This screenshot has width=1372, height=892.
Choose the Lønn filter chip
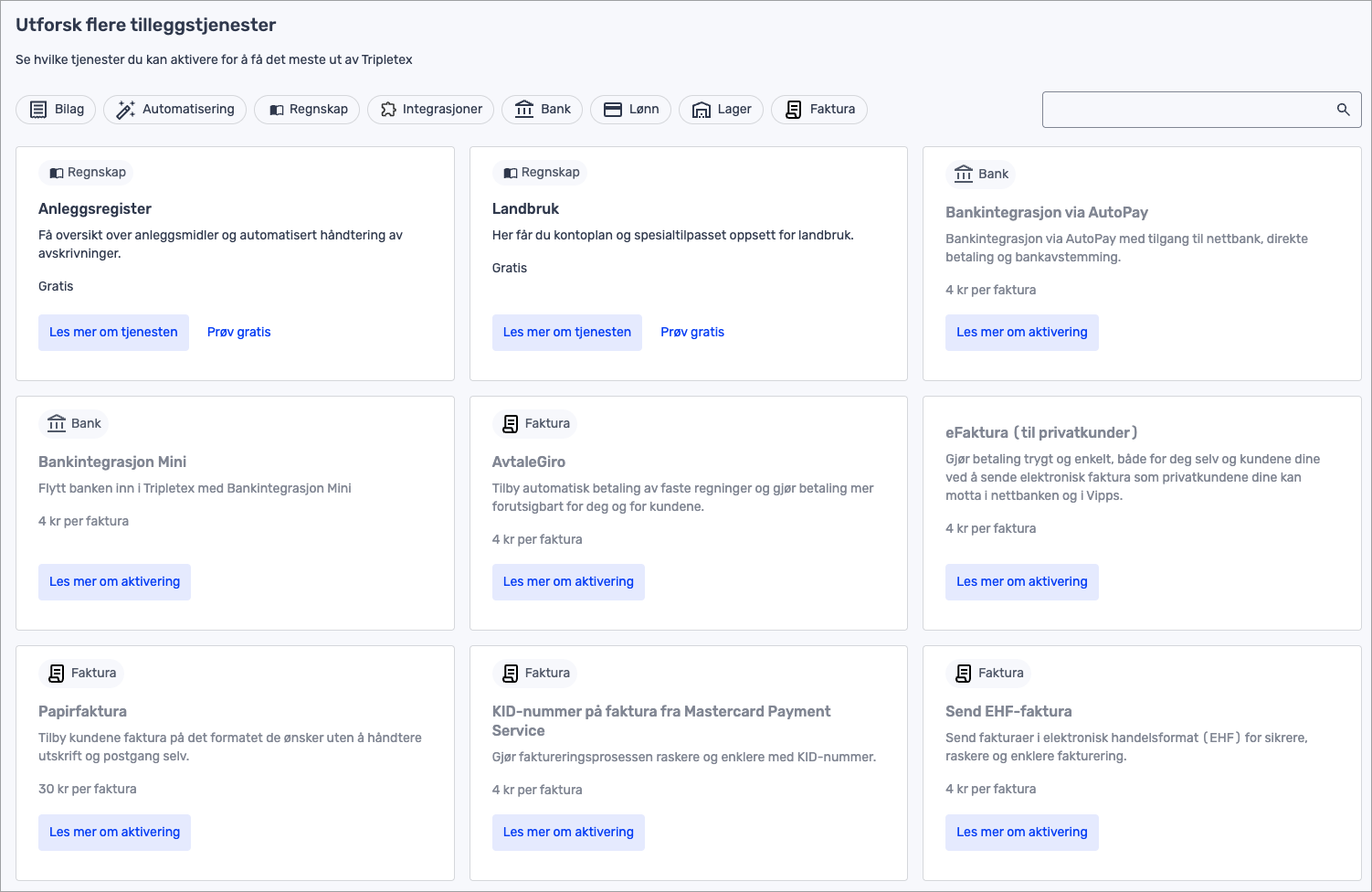coord(630,110)
